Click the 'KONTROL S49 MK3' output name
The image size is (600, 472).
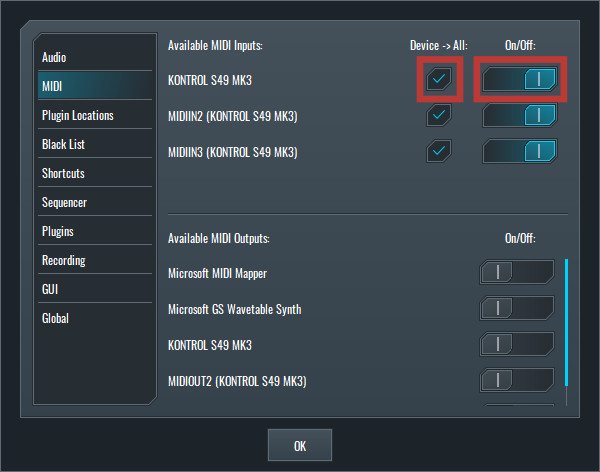tap(210, 345)
